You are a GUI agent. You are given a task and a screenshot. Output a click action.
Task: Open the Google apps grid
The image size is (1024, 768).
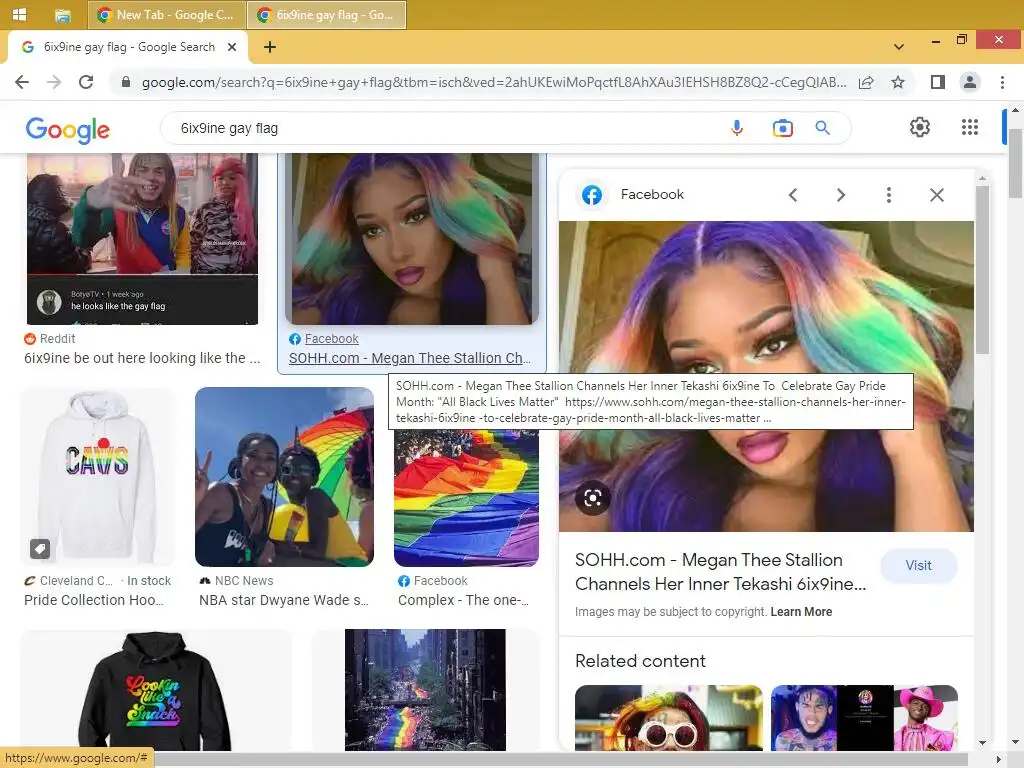click(x=970, y=127)
